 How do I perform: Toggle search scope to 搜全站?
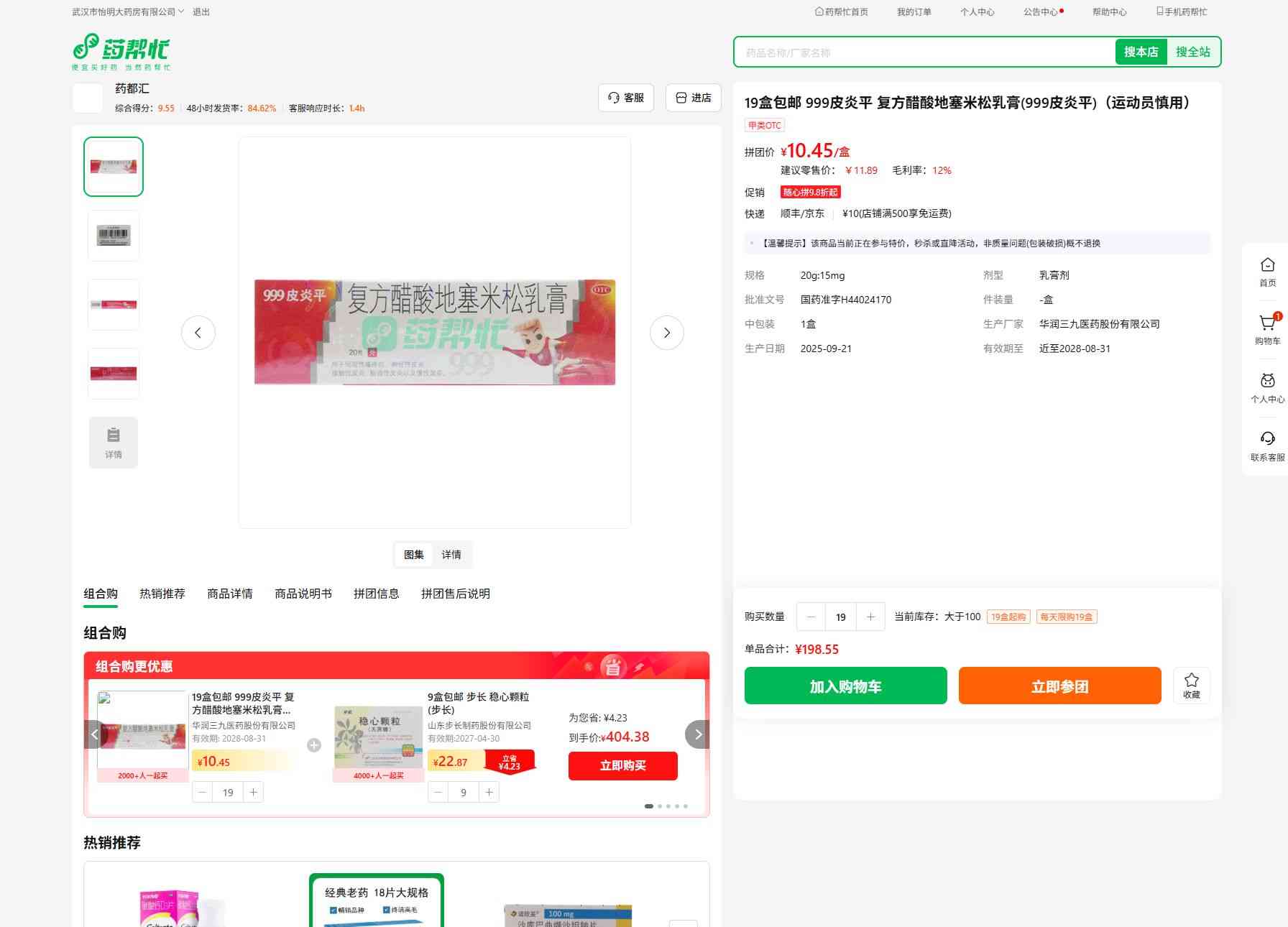(x=1192, y=52)
